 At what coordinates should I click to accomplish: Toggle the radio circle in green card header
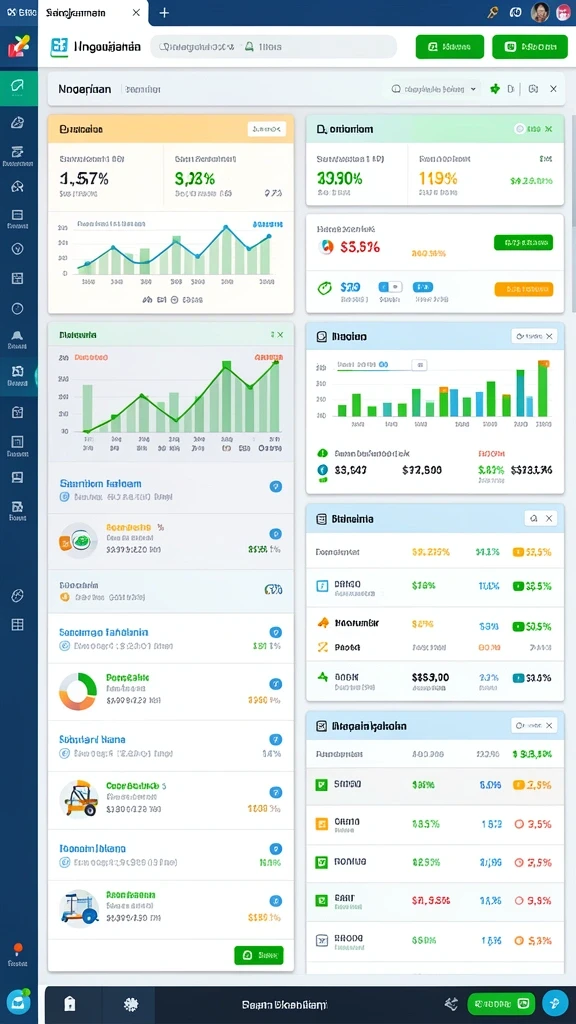pos(519,129)
